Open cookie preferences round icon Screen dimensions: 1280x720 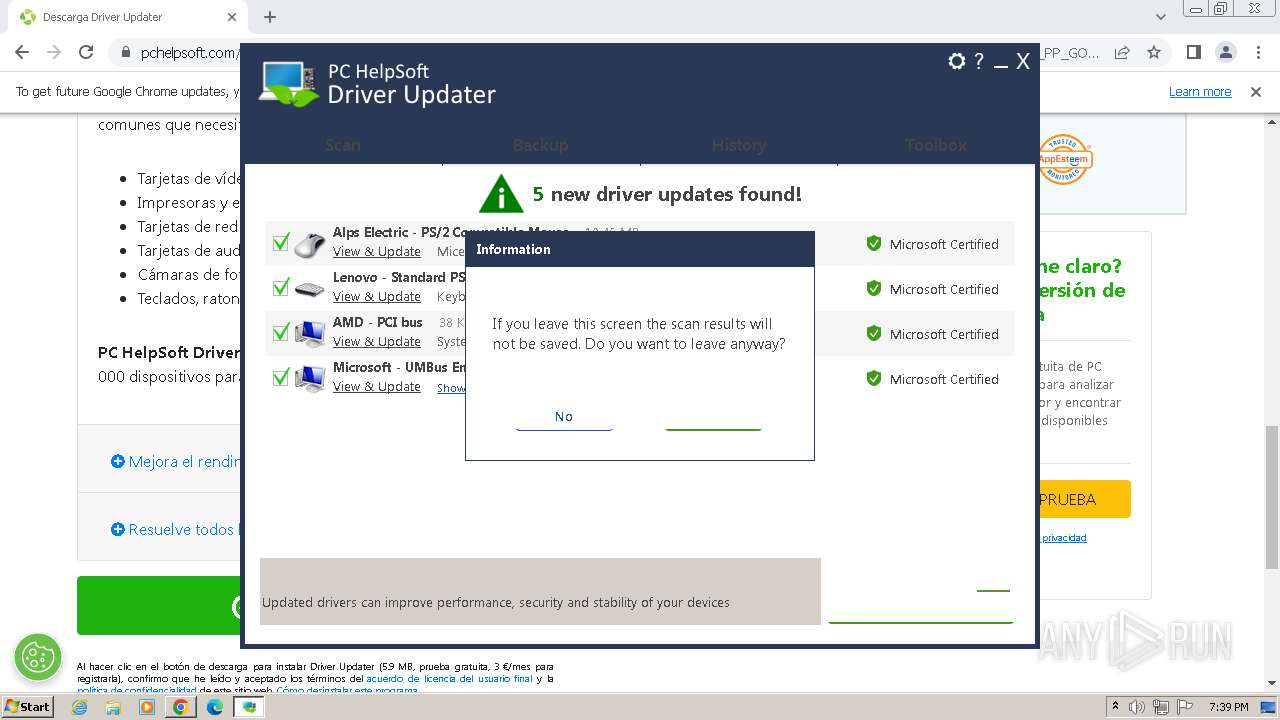point(38,657)
